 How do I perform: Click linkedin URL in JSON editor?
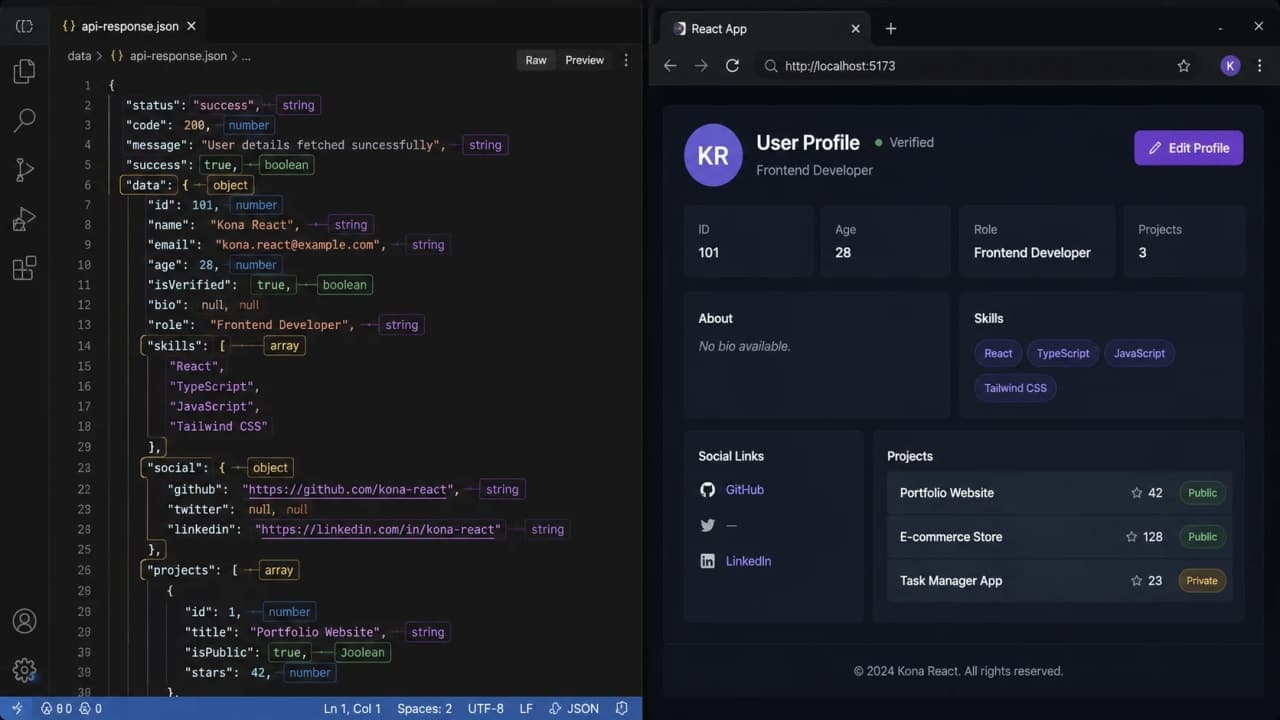pos(378,529)
